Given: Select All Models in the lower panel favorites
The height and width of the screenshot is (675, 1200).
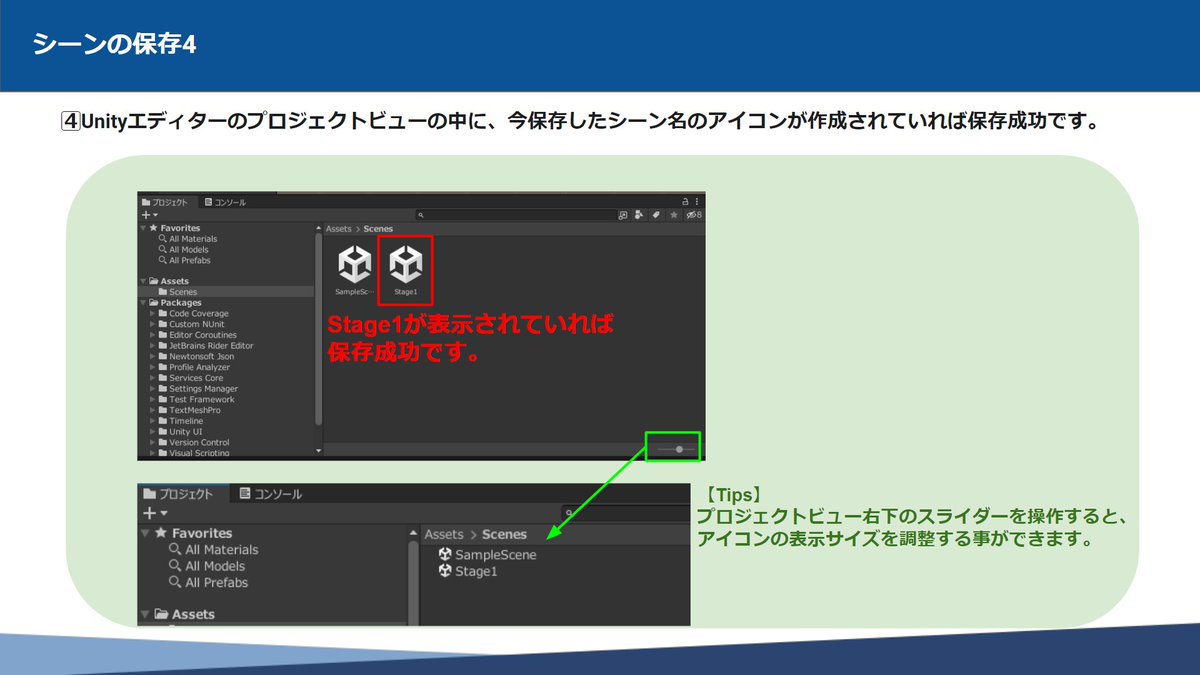Looking at the screenshot, I should [208, 566].
